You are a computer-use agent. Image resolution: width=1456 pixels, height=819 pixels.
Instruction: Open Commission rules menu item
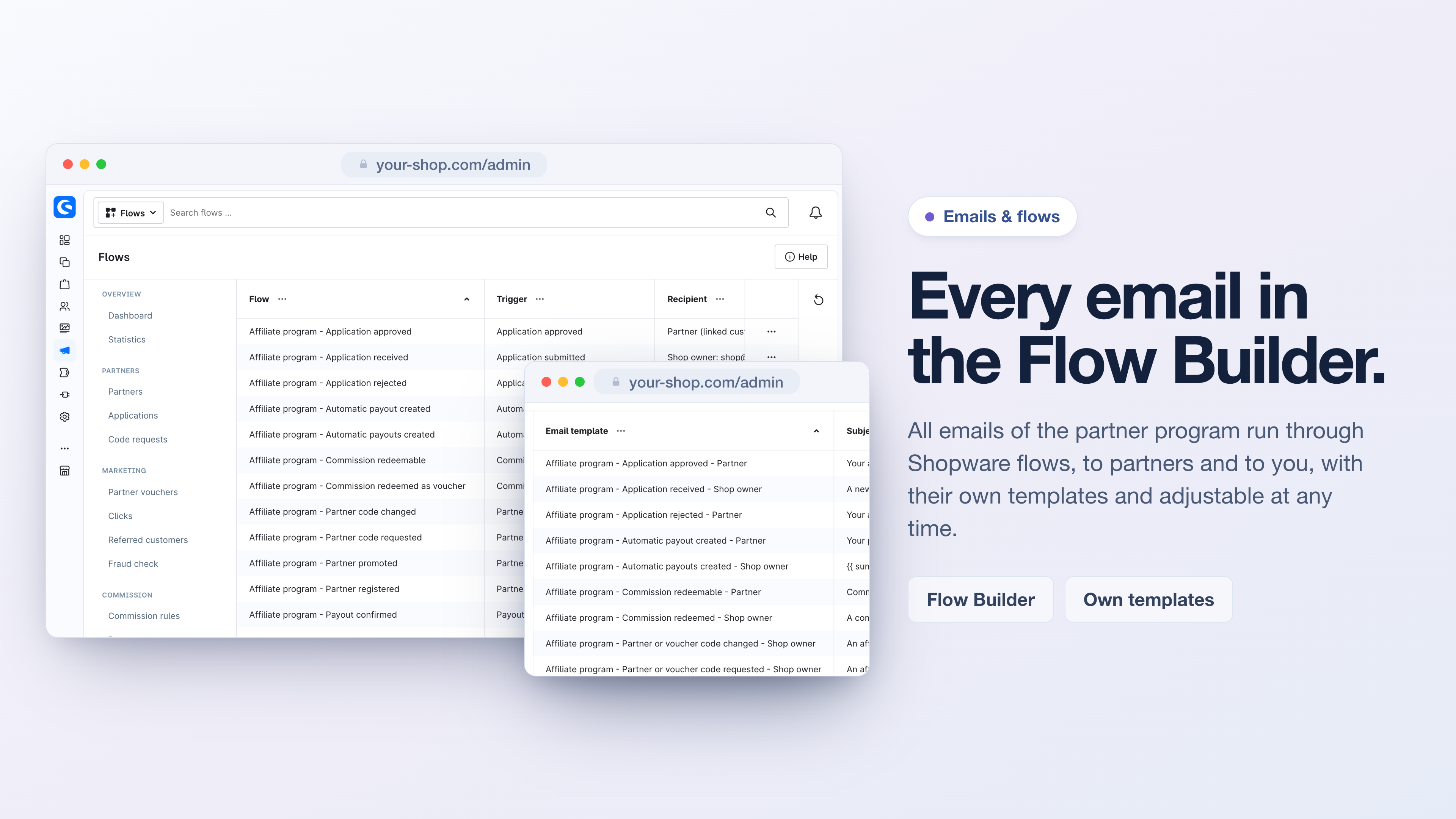tap(144, 616)
